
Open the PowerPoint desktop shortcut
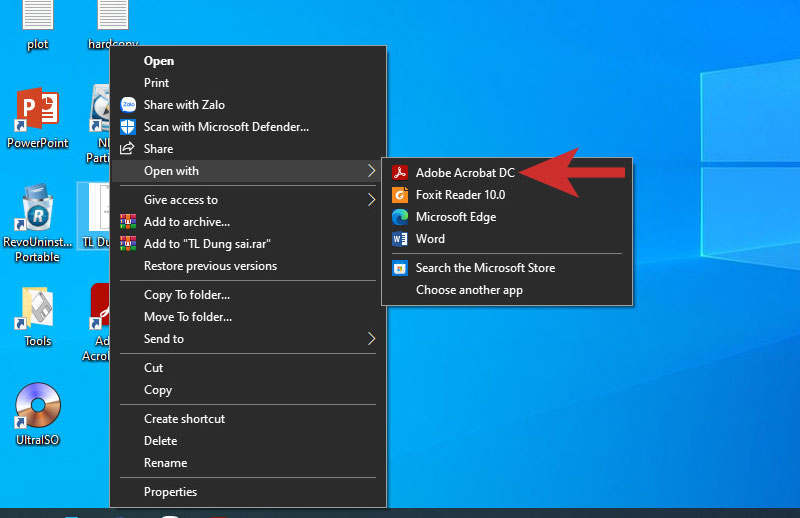coord(38,110)
